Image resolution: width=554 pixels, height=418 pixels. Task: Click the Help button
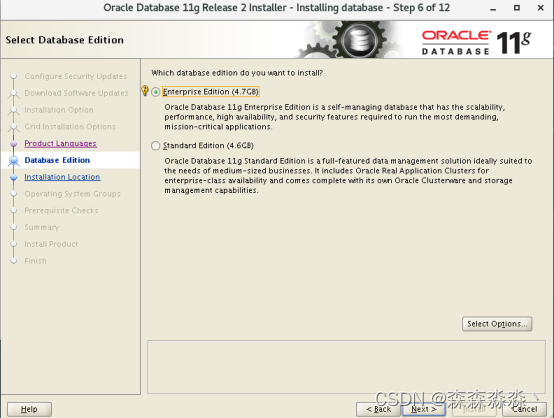point(29,409)
